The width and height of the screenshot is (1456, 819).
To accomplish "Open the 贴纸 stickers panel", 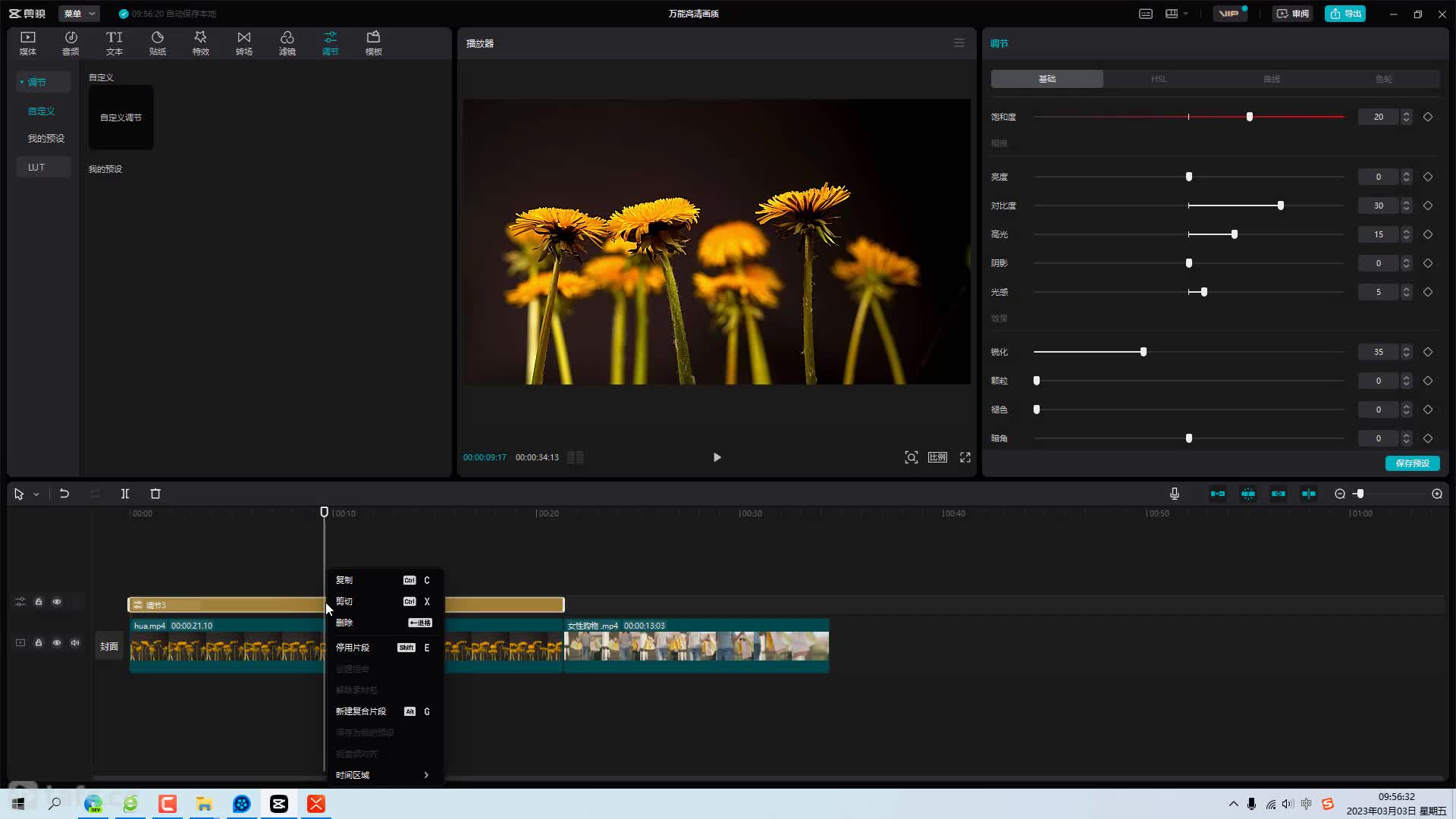I will pyautogui.click(x=158, y=43).
